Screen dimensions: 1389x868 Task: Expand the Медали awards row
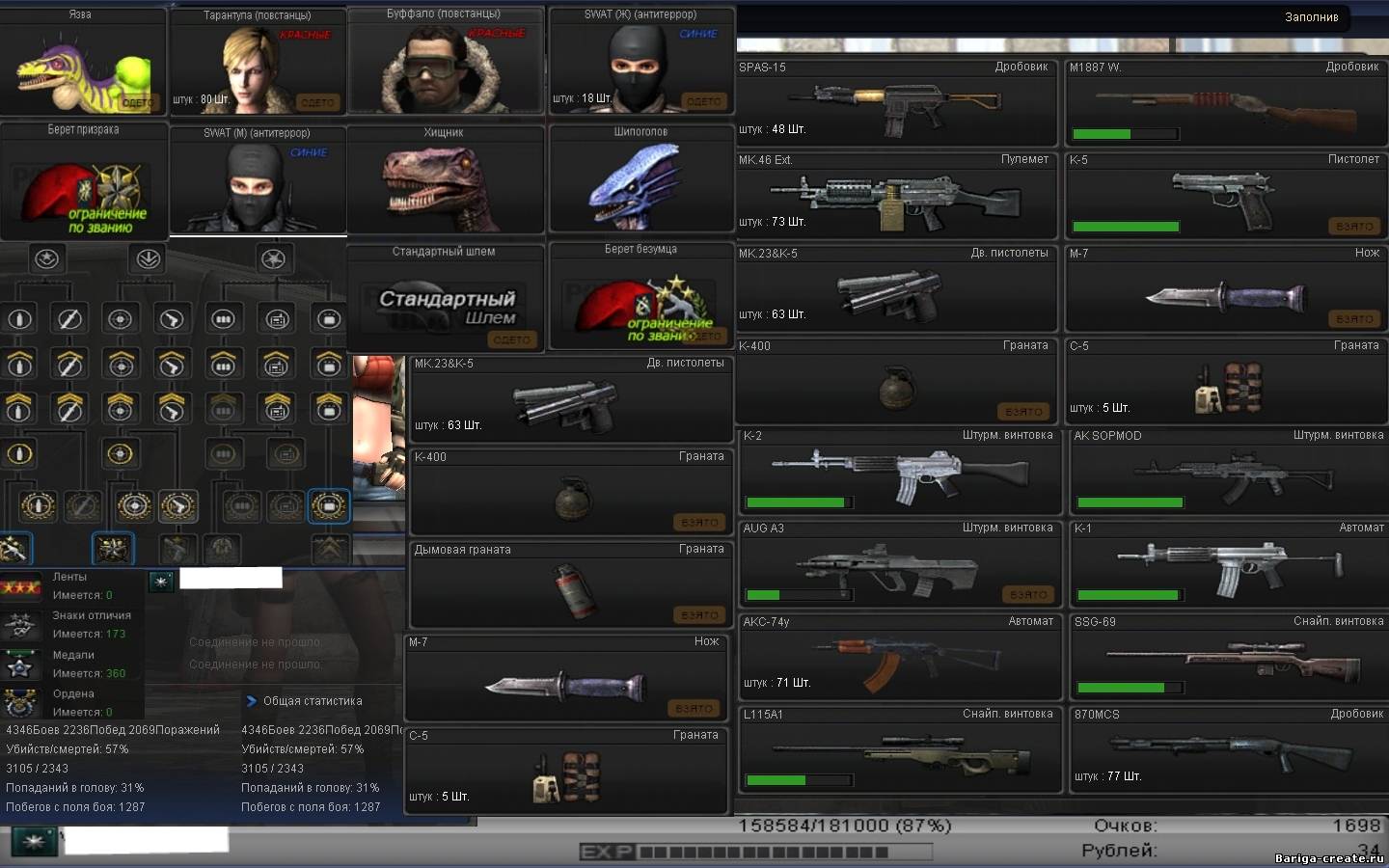coord(72,664)
